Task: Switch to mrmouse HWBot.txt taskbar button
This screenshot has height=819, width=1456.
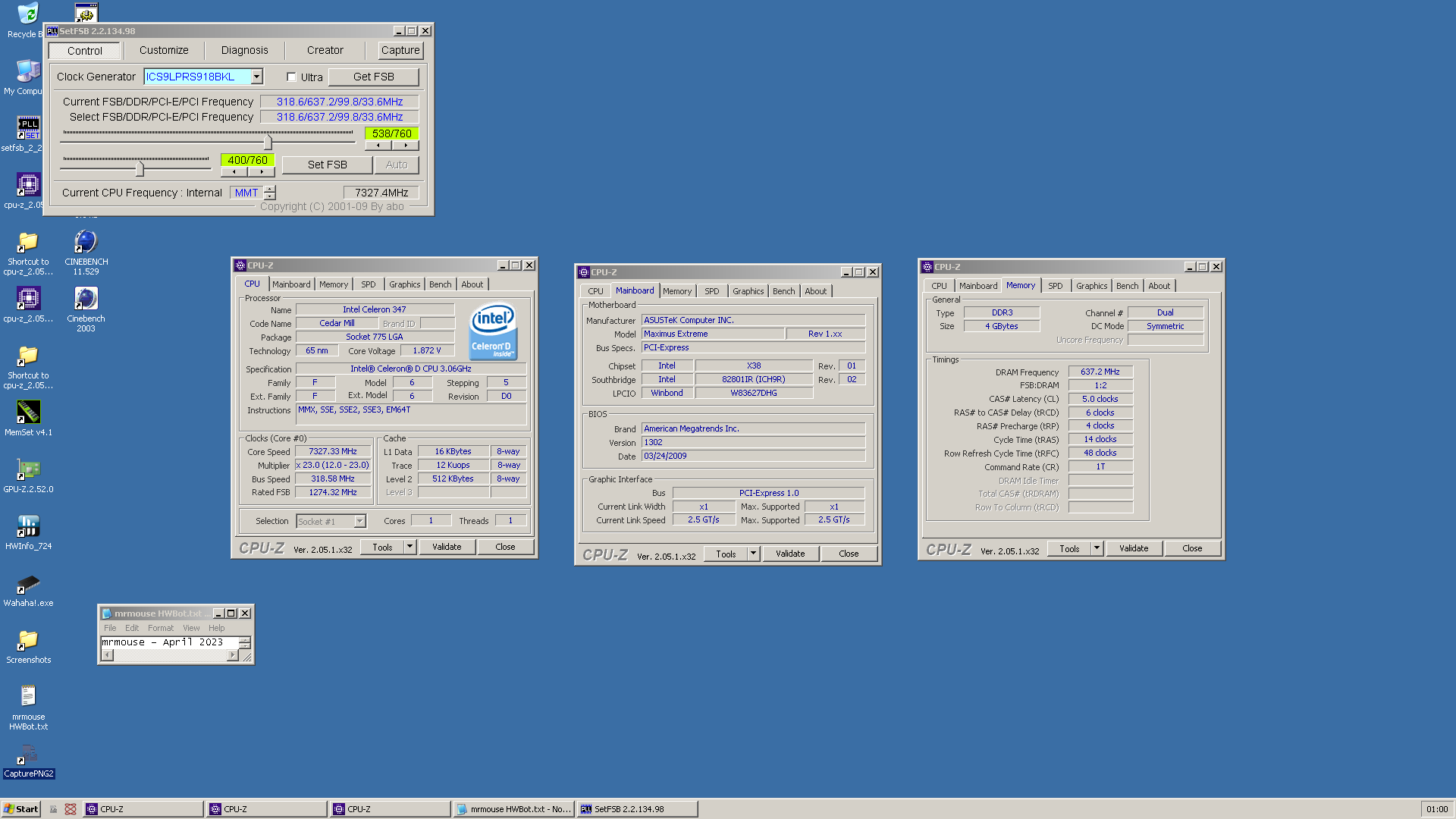Action: 513,809
